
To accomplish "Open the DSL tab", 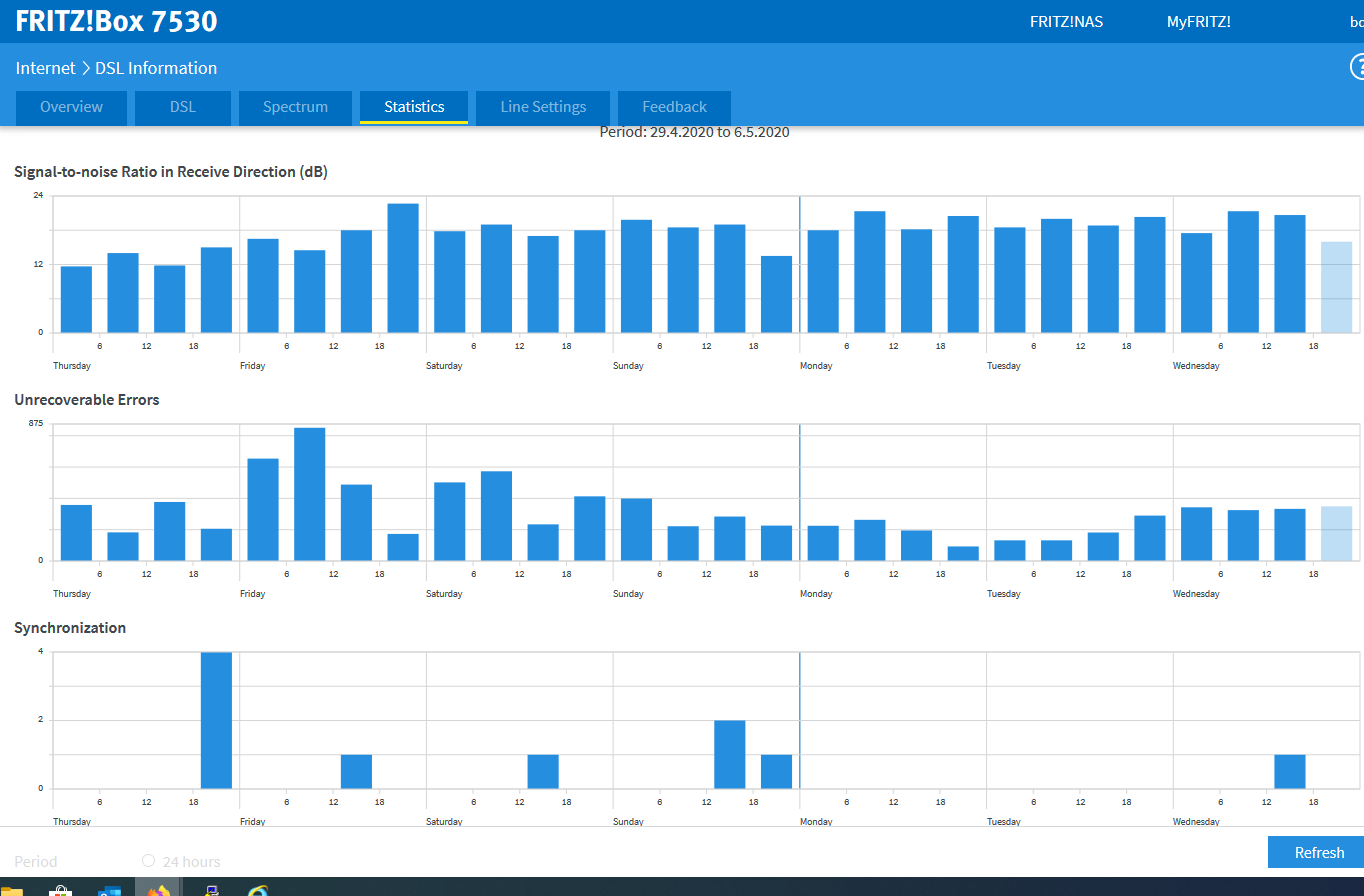I will pos(182,107).
